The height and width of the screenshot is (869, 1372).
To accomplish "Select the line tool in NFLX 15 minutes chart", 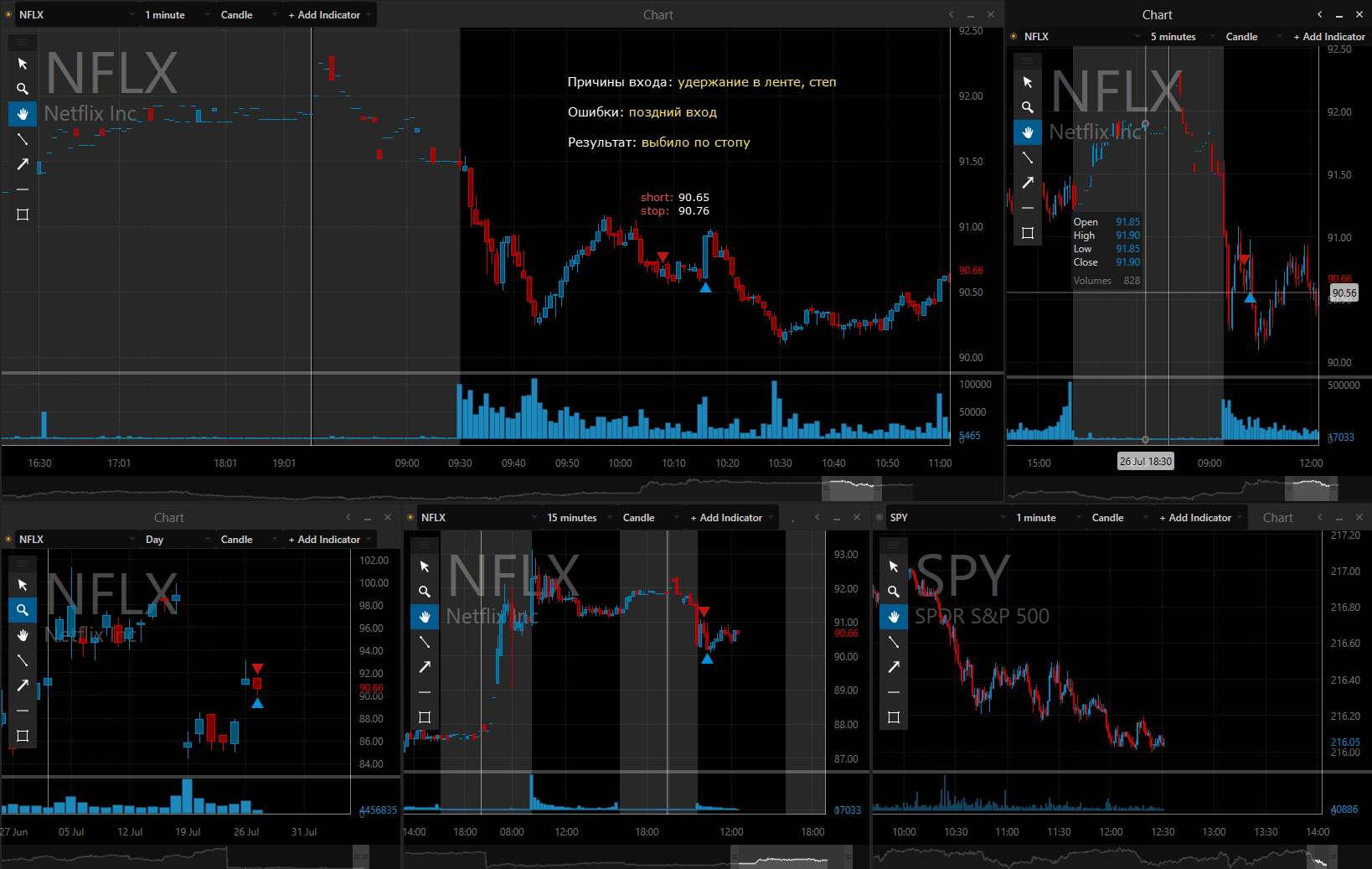I will pyautogui.click(x=425, y=642).
